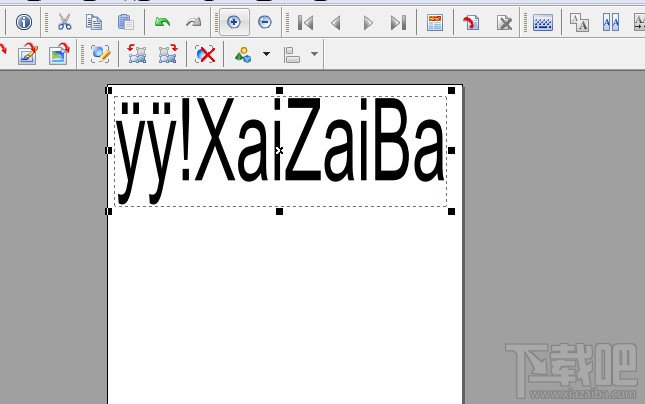The image size is (645, 404).
Task: Open dropdown arrow beside the shapes icon
Action: (x=267, y=54)
